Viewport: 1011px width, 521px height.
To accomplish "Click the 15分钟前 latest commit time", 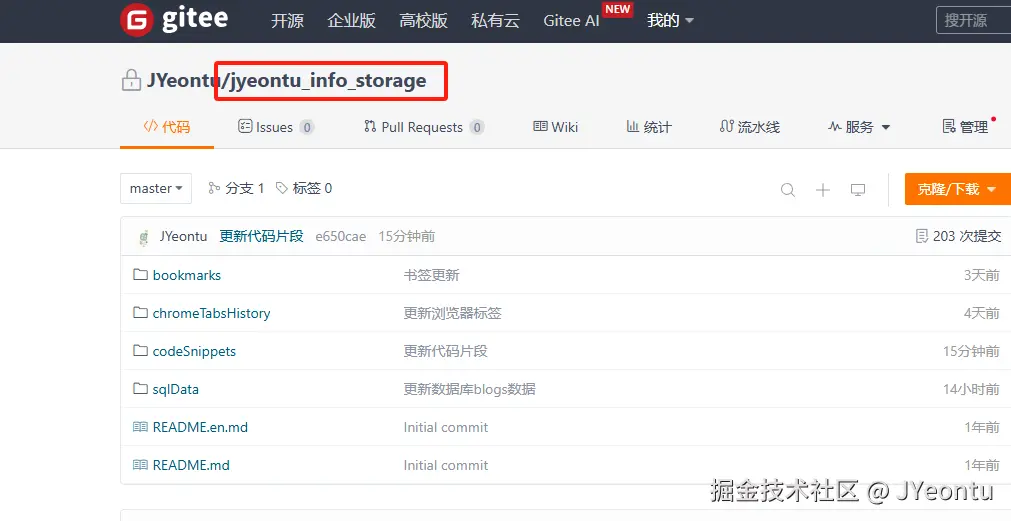I will (406, 237).
